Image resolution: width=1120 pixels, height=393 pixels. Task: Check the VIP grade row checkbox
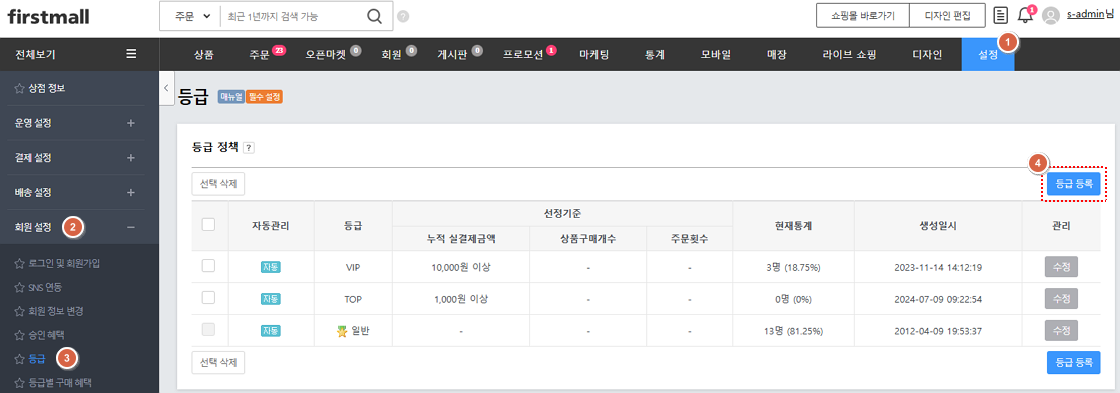208,266
